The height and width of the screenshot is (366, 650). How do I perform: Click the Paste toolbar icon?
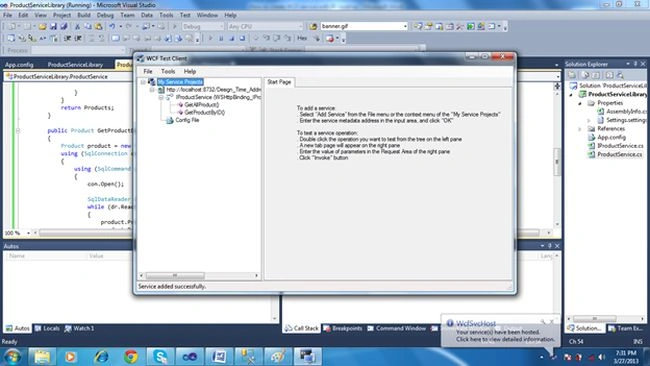coord(98,26)
